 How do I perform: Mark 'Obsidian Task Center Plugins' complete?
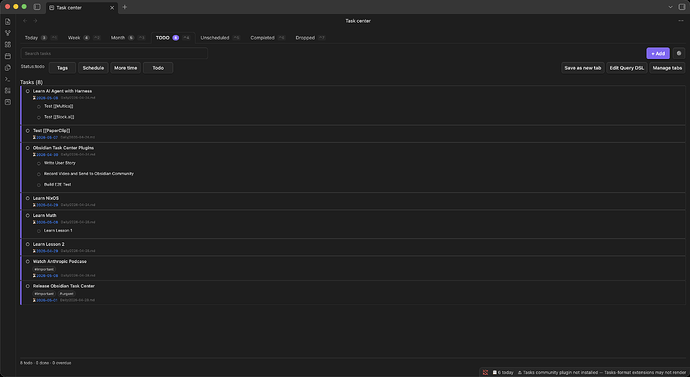28,148
